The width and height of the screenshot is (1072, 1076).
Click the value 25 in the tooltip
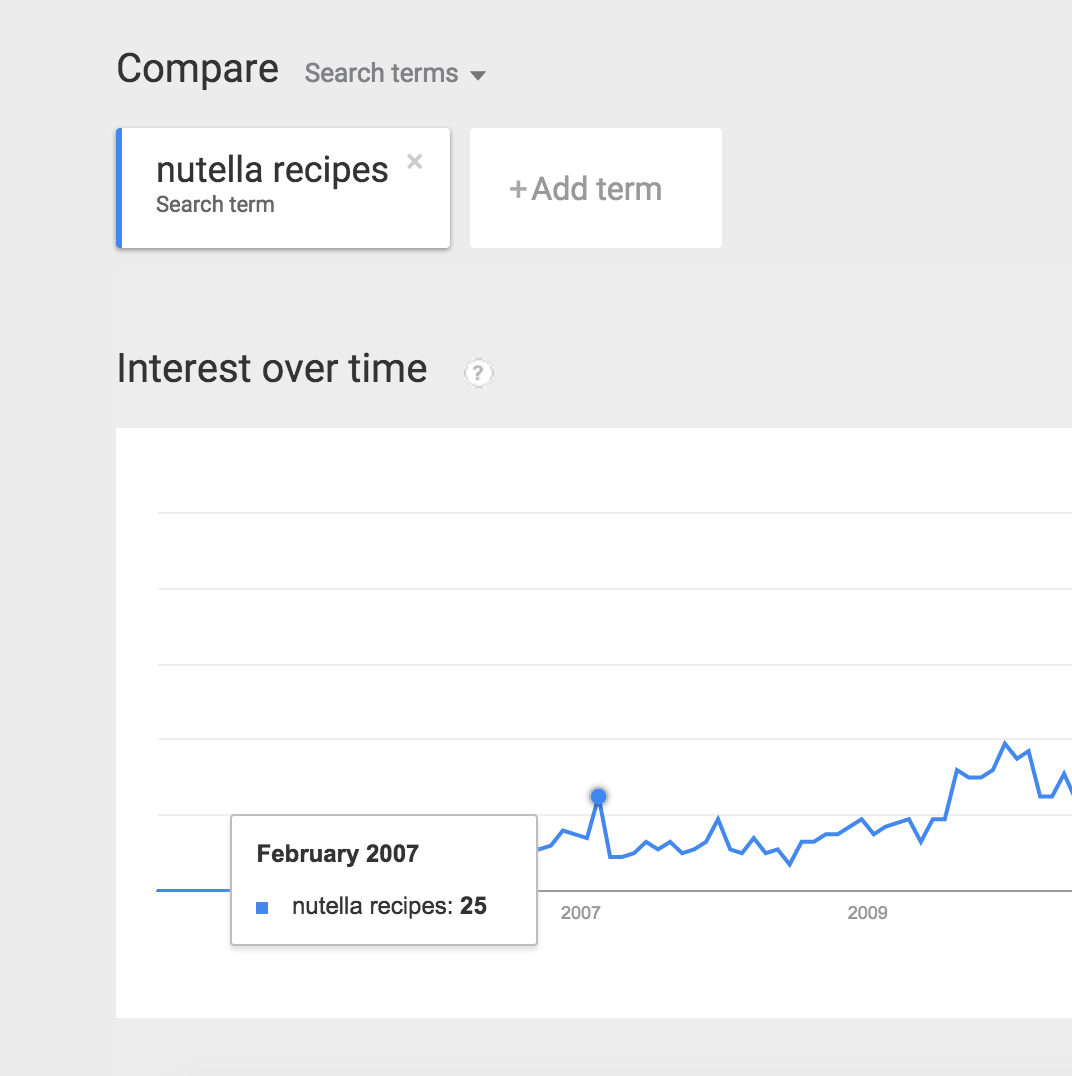(x=473, y=907)
